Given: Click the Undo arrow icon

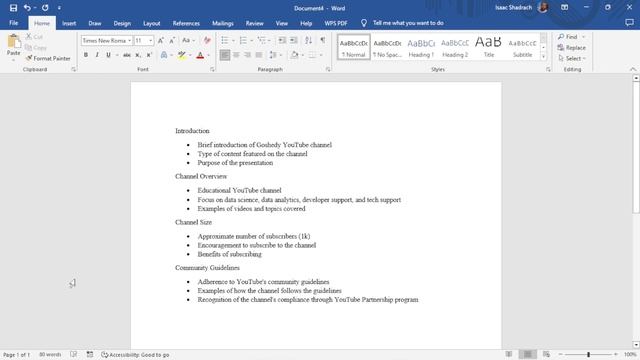Looking at the screenshot, I should click(27, 8).
